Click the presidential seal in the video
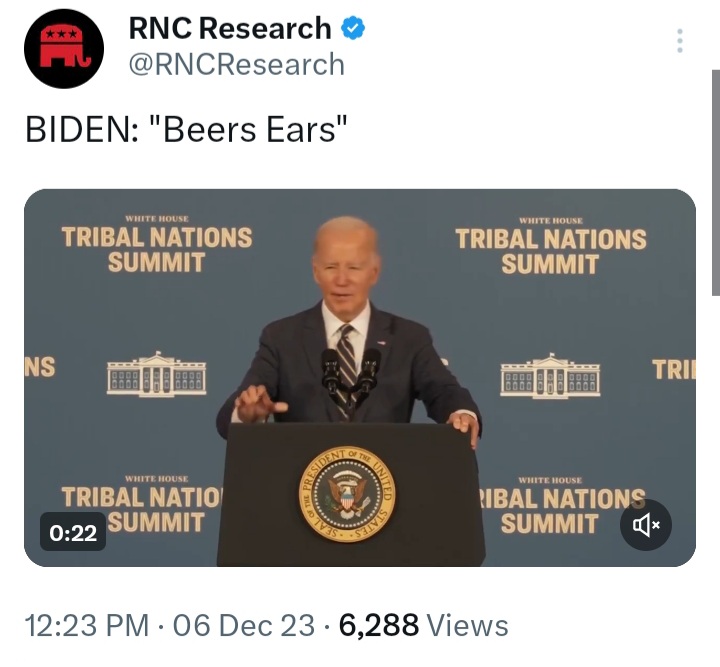 point(347,494)
